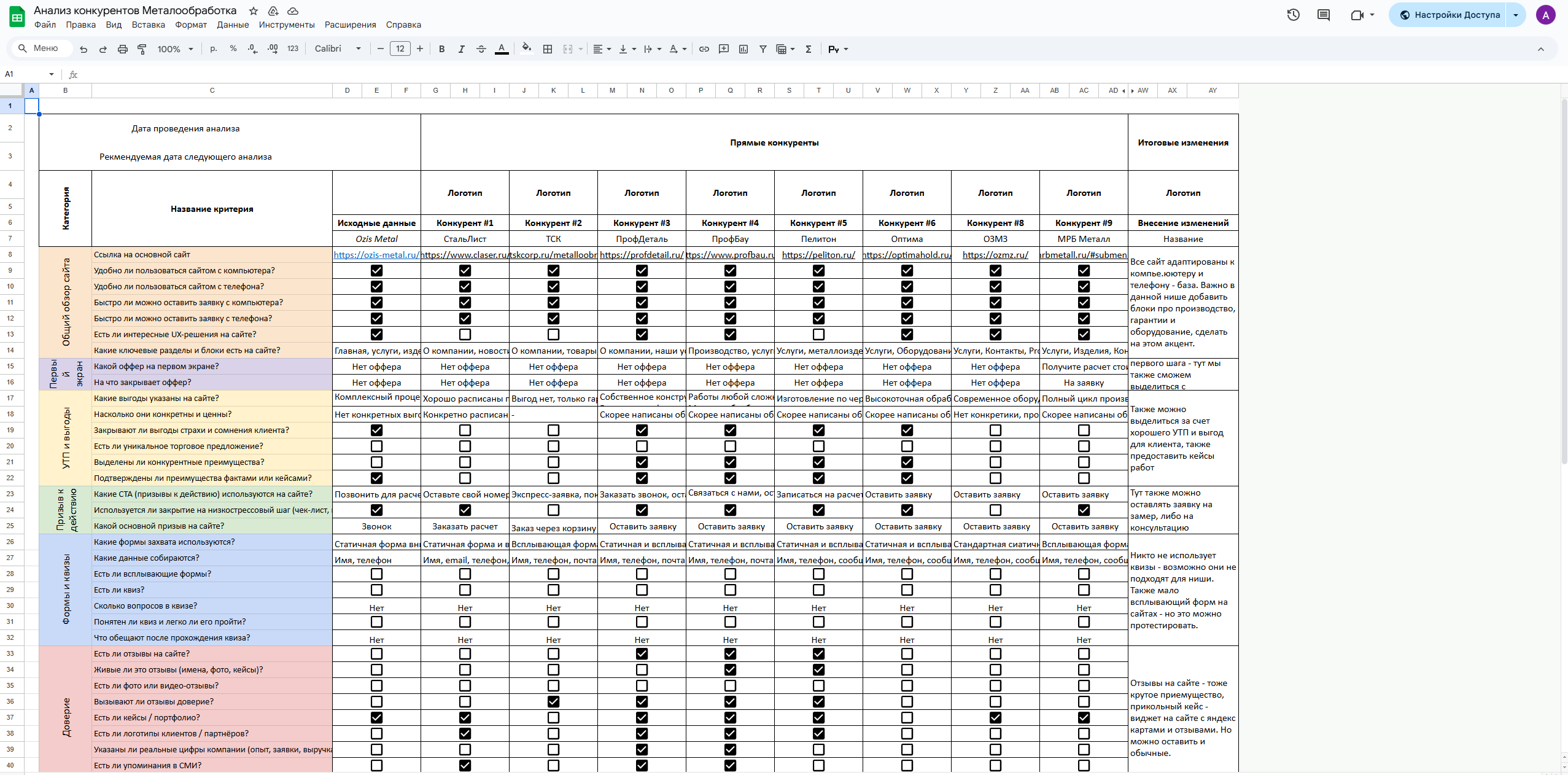The image size is (1568, 775).
Task: Open version history clock icon
Action: coord(1293,15)
